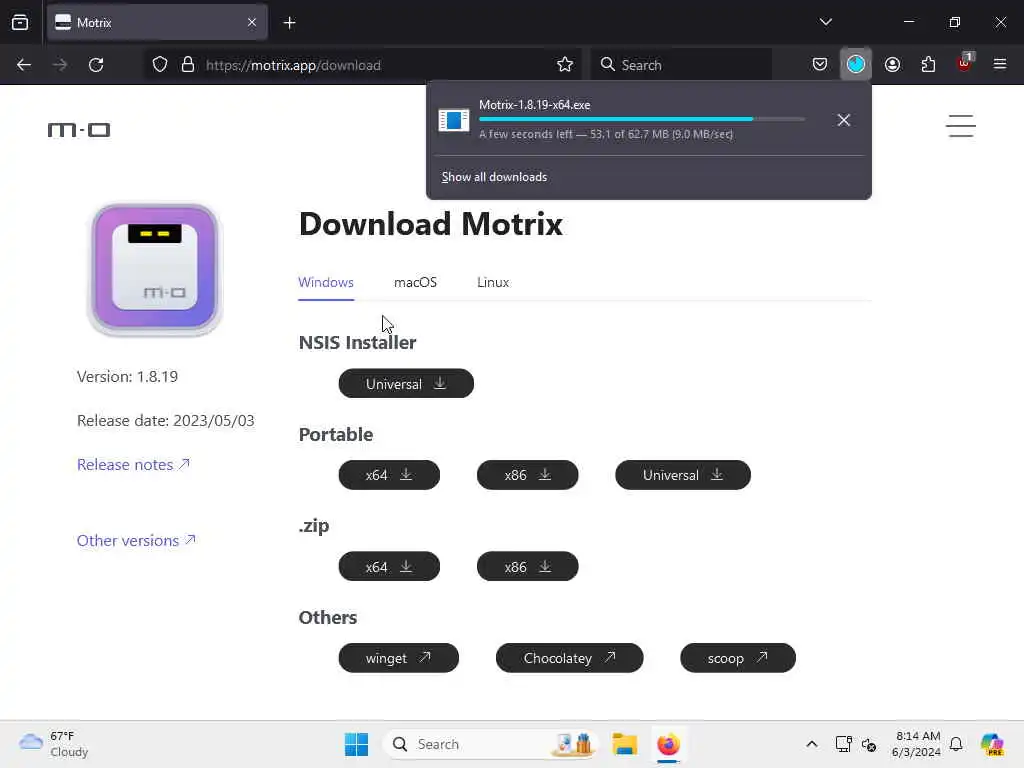Click the browser Search field
The width and height of the screenshot is (1024, 768).
click(x=681, y=65)
